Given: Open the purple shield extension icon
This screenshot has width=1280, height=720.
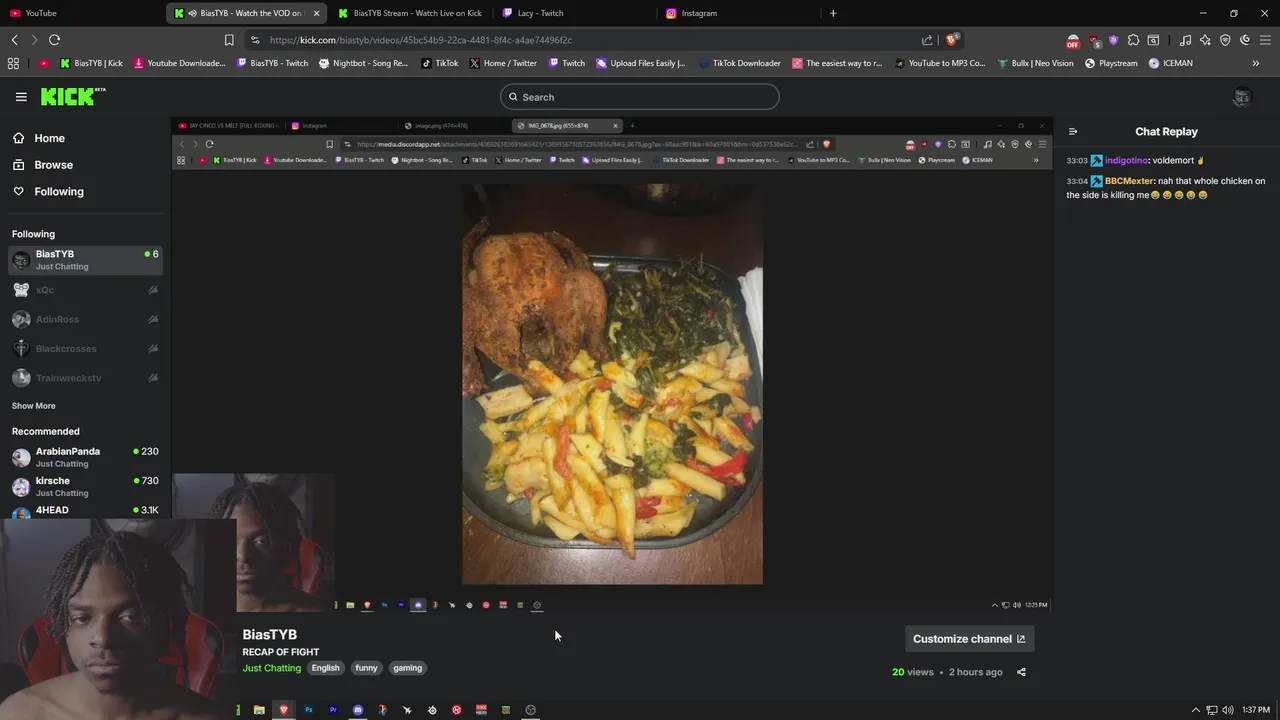Looking at the screenshot, I should pos(1113,40).
